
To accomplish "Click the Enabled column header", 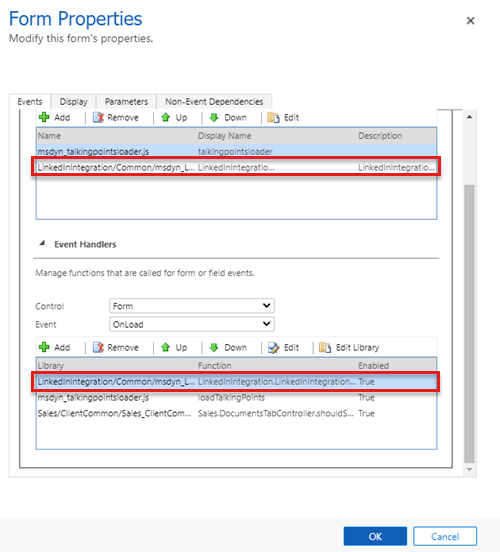I will point(373,365).
